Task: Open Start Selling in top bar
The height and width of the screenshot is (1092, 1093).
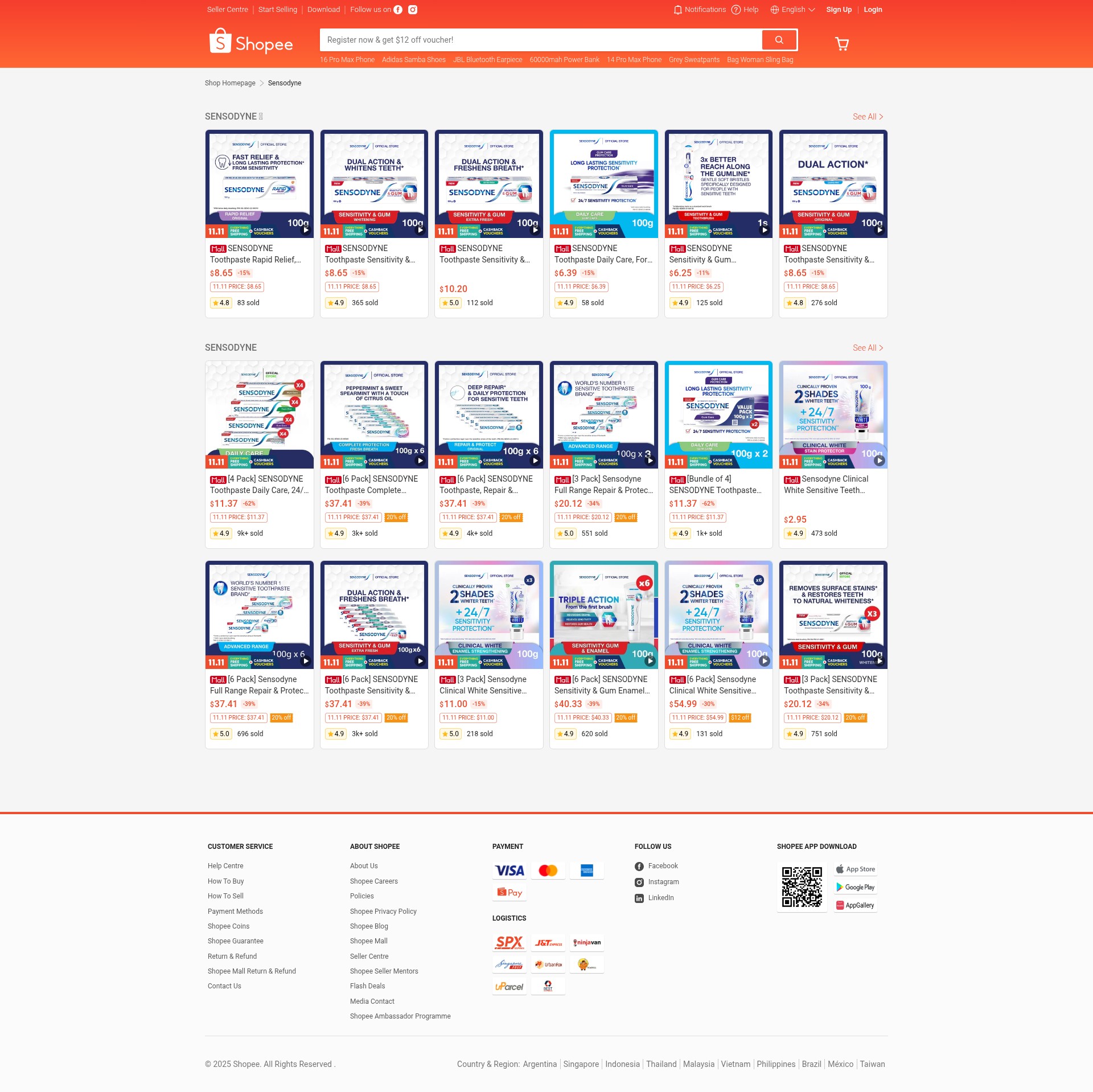Action: (x=278, y=10)
